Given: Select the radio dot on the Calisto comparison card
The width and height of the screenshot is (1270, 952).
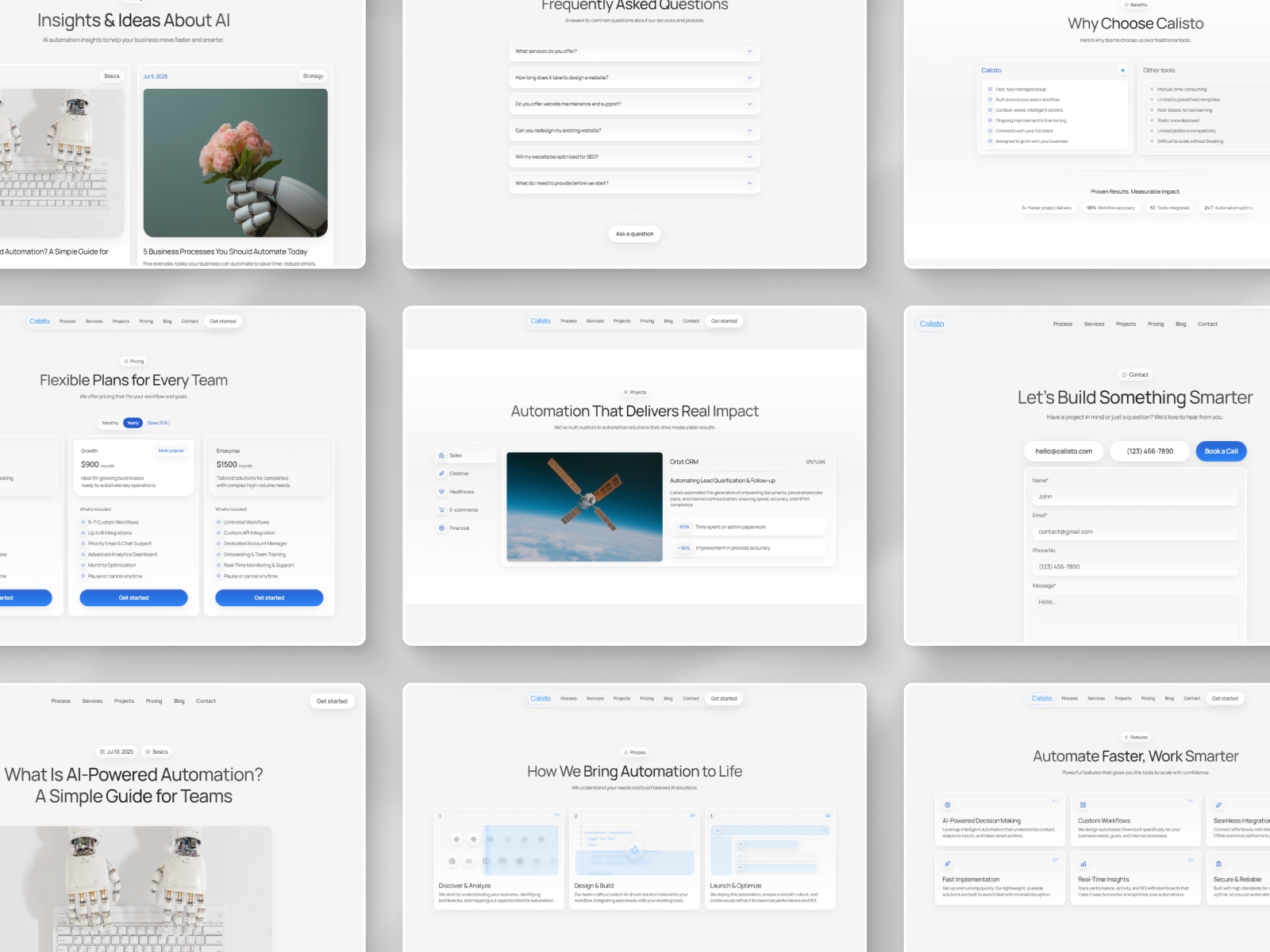Looking at the screenshot, I should [x=1122, y=71].
